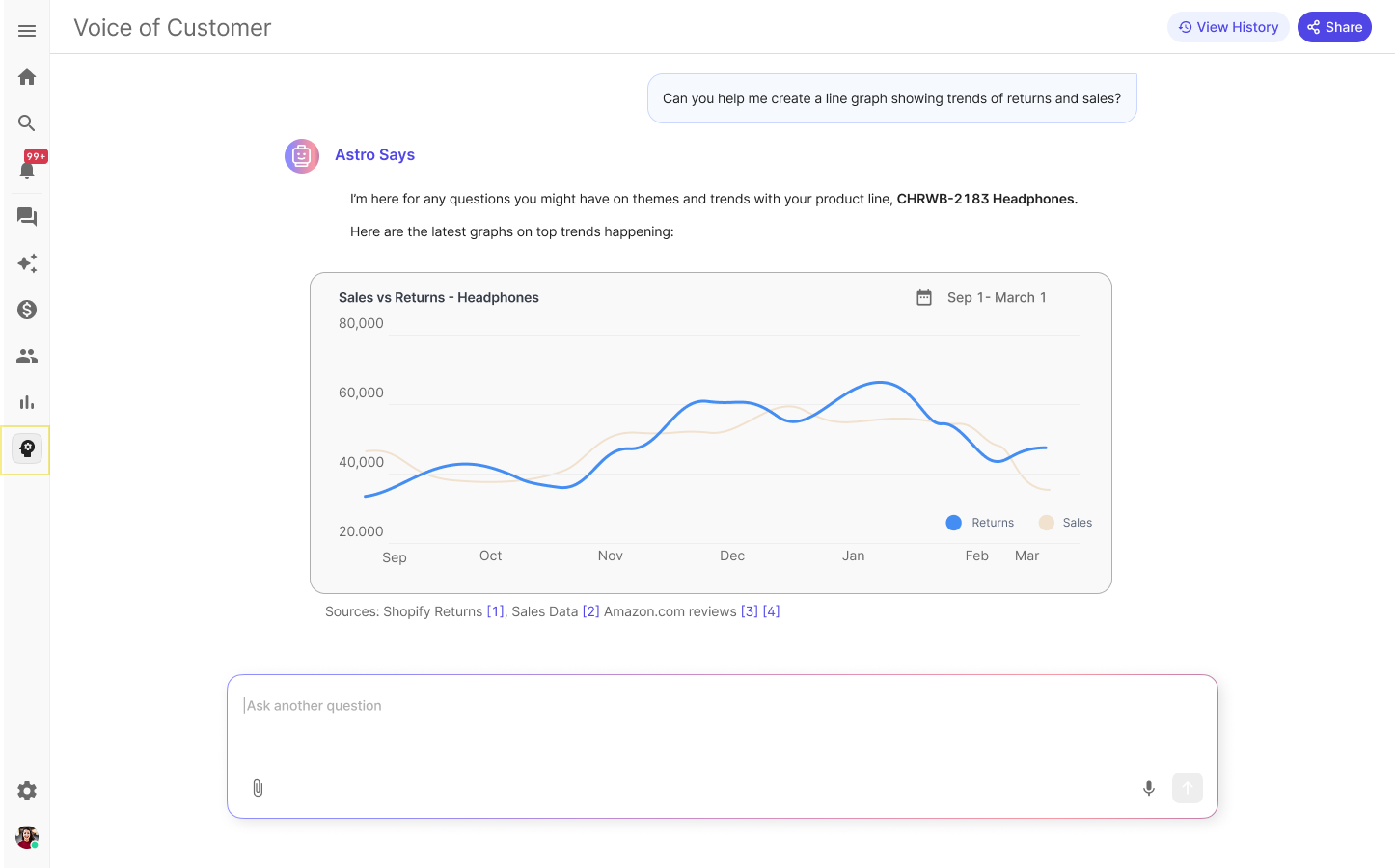The width and height of the screenshot is (1395, 868).
Task: Open the settings gear icon
Action: [27, 791]
